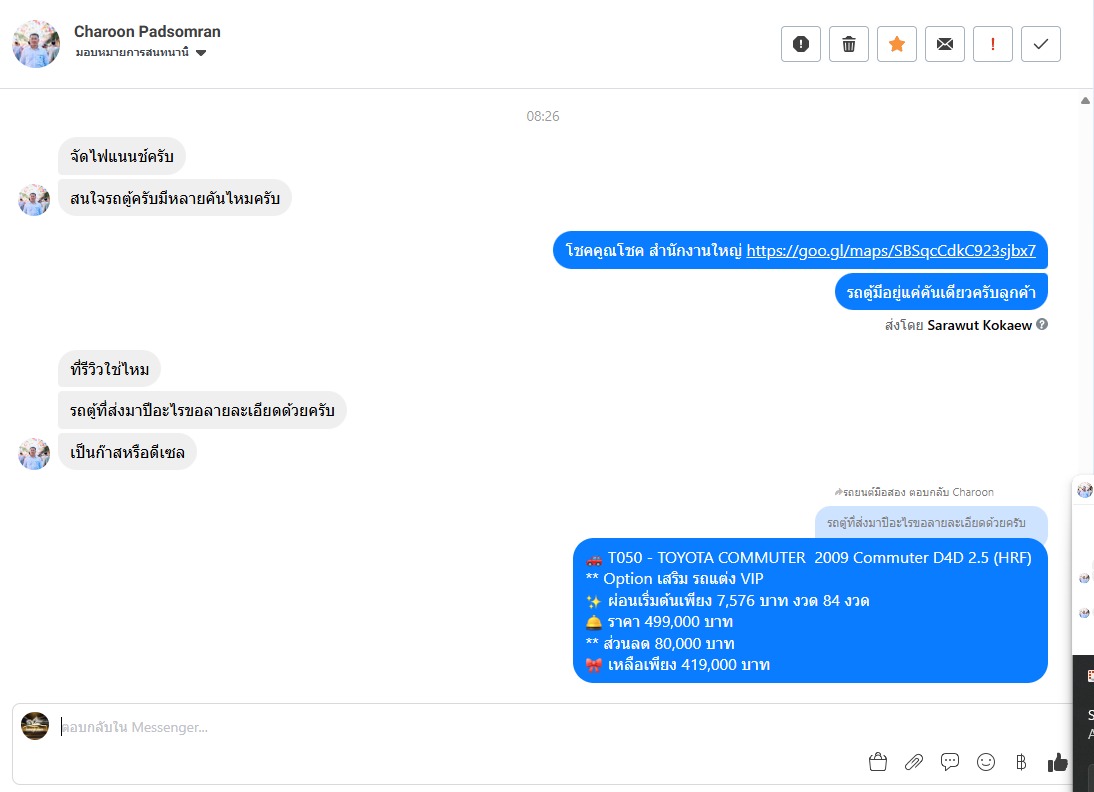This screenshot has height=792, width=1094.
Task: Click the help icon next to Sarawut Kokaew
Action: tap(1042, 324)
